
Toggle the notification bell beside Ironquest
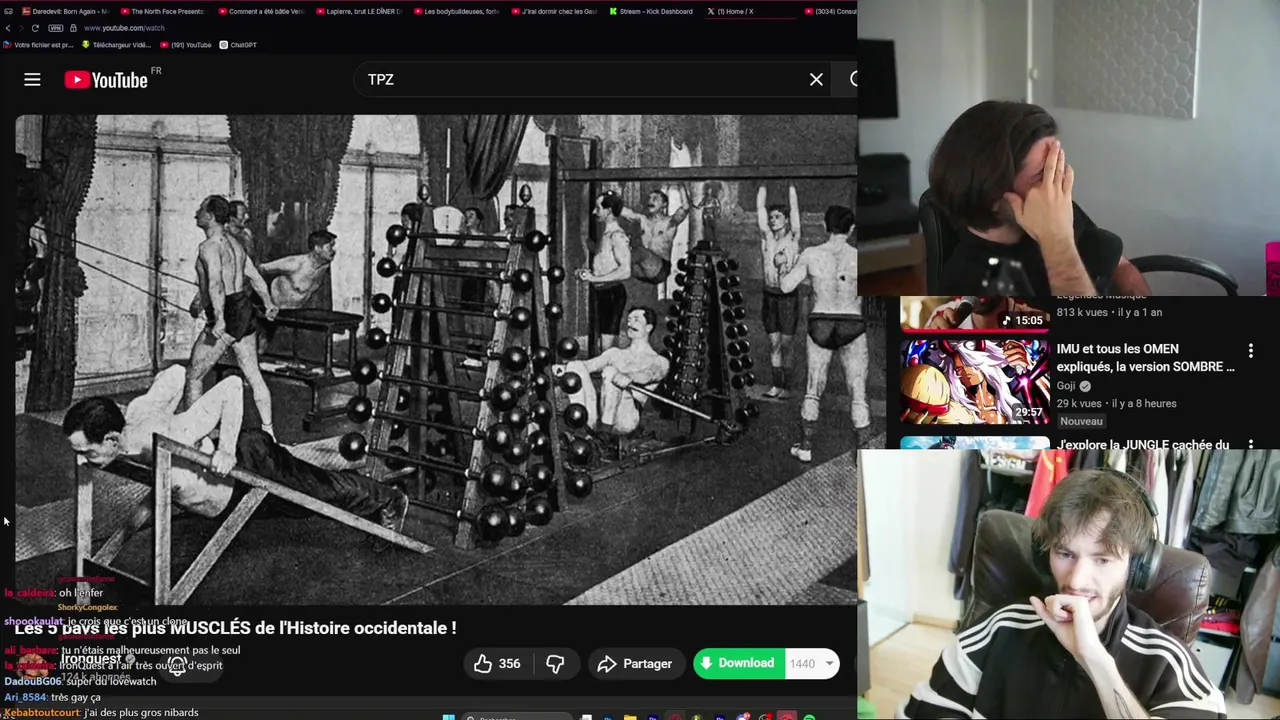pos(177,668)
